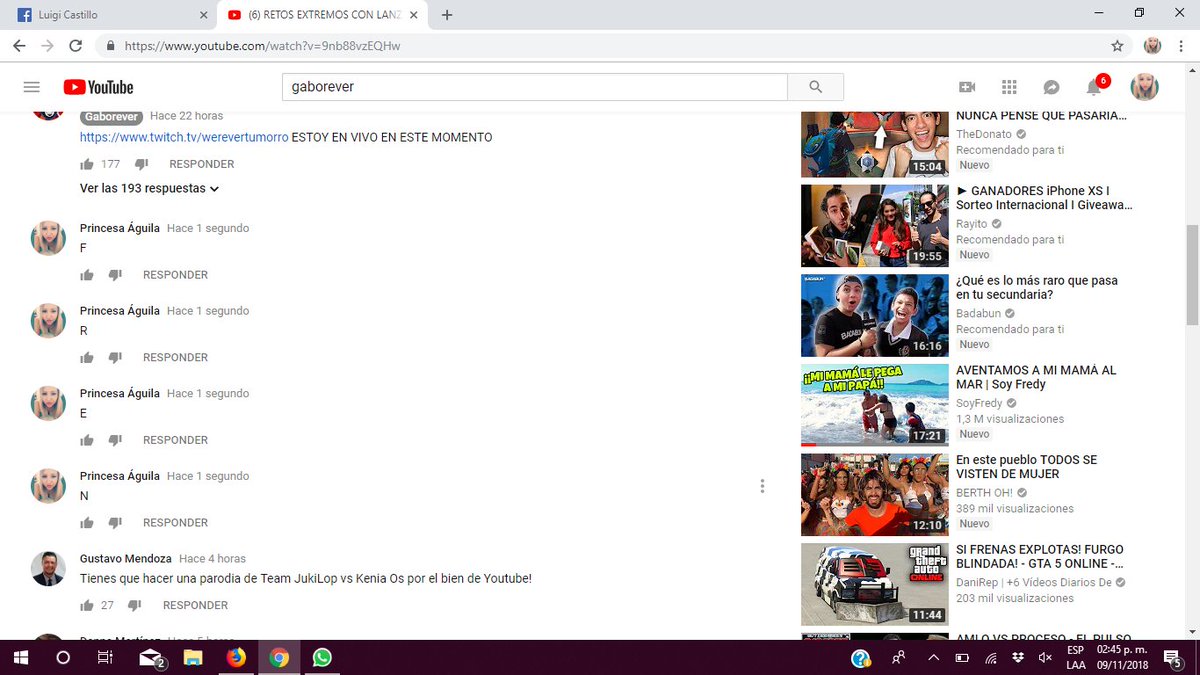Image resolution: width=1200 pixels, height=675 pixels.
Task: Open a new browser tab with plus
Action: 447,15
